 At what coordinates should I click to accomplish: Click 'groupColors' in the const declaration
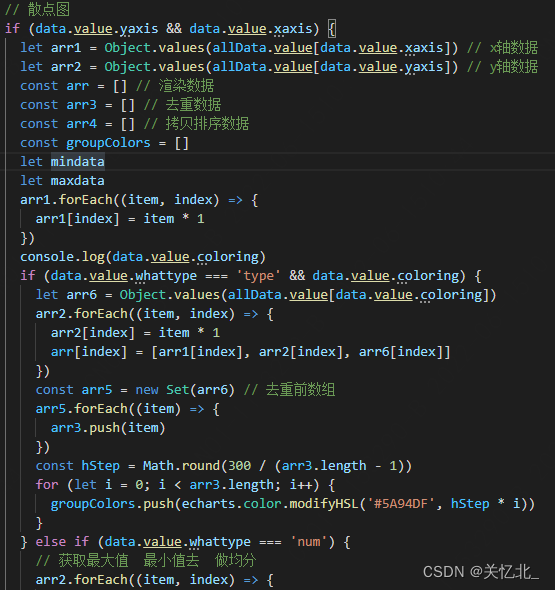click(108, 143)
